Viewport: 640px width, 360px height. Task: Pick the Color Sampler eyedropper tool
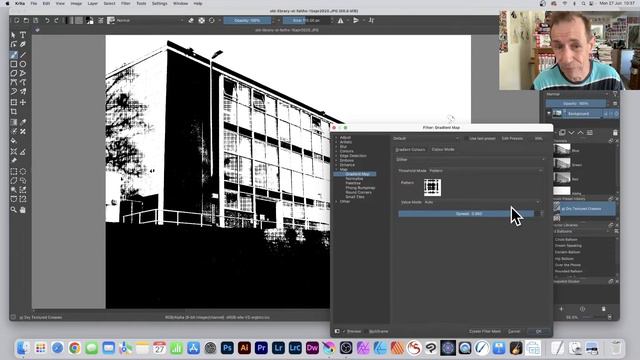click(23, 122)
